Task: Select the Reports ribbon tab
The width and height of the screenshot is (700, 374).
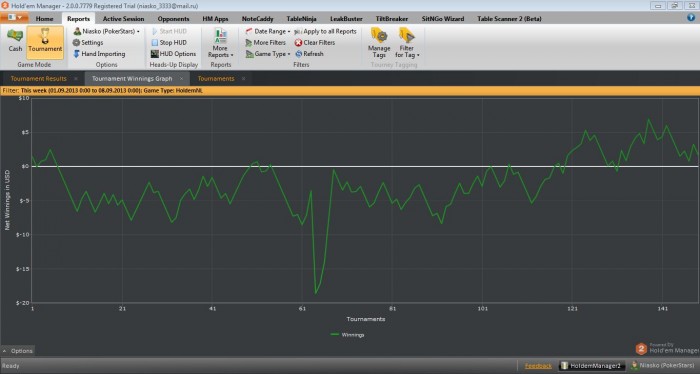Action: 79,19
